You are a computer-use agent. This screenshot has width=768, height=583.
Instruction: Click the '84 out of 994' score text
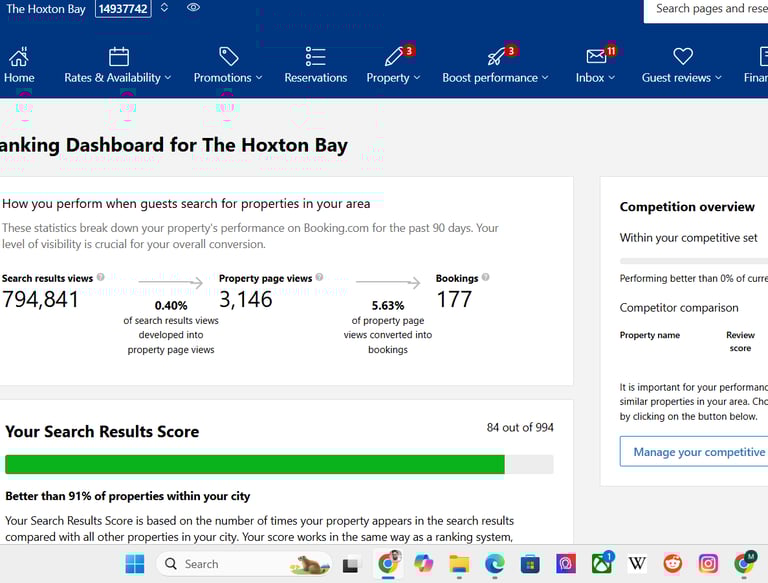pos(520,428)
